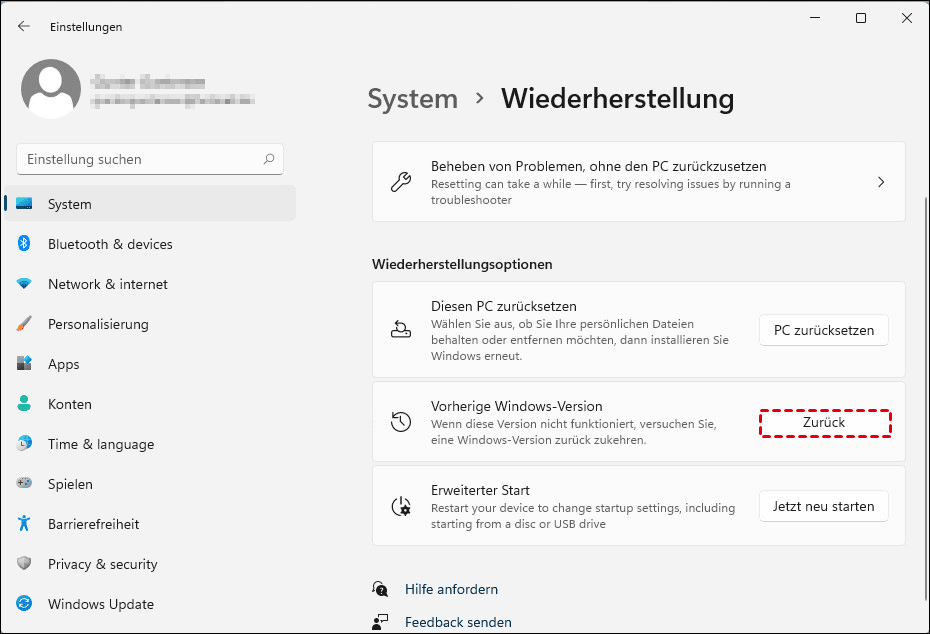Screen dimensions: 930x634
Task: Click the Wiederherstellung page title
Action: (x=617, y=98)
